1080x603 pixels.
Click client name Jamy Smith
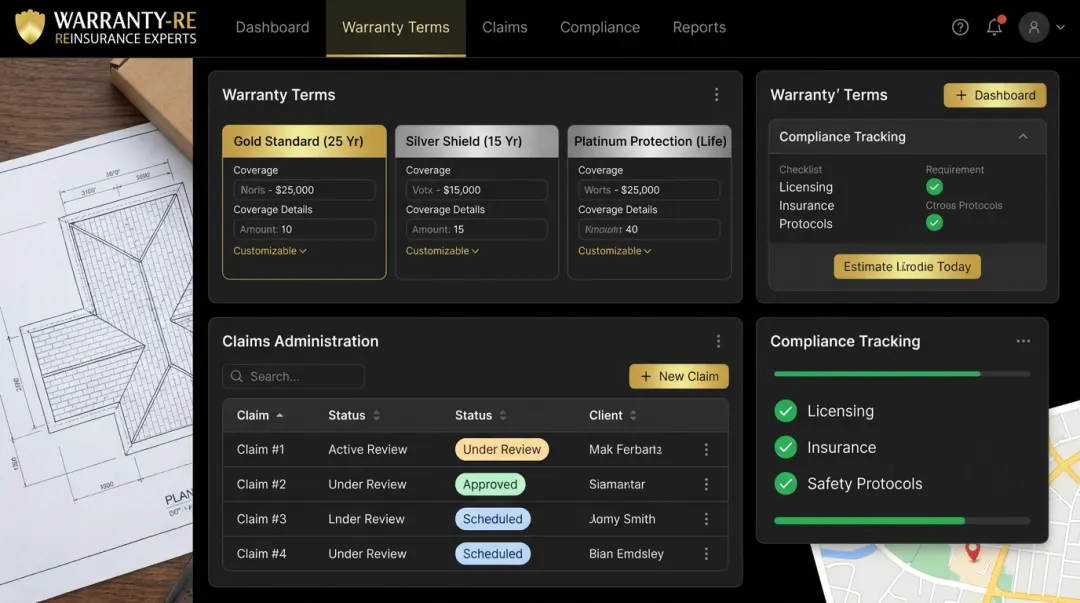click(x=622, y=519)
